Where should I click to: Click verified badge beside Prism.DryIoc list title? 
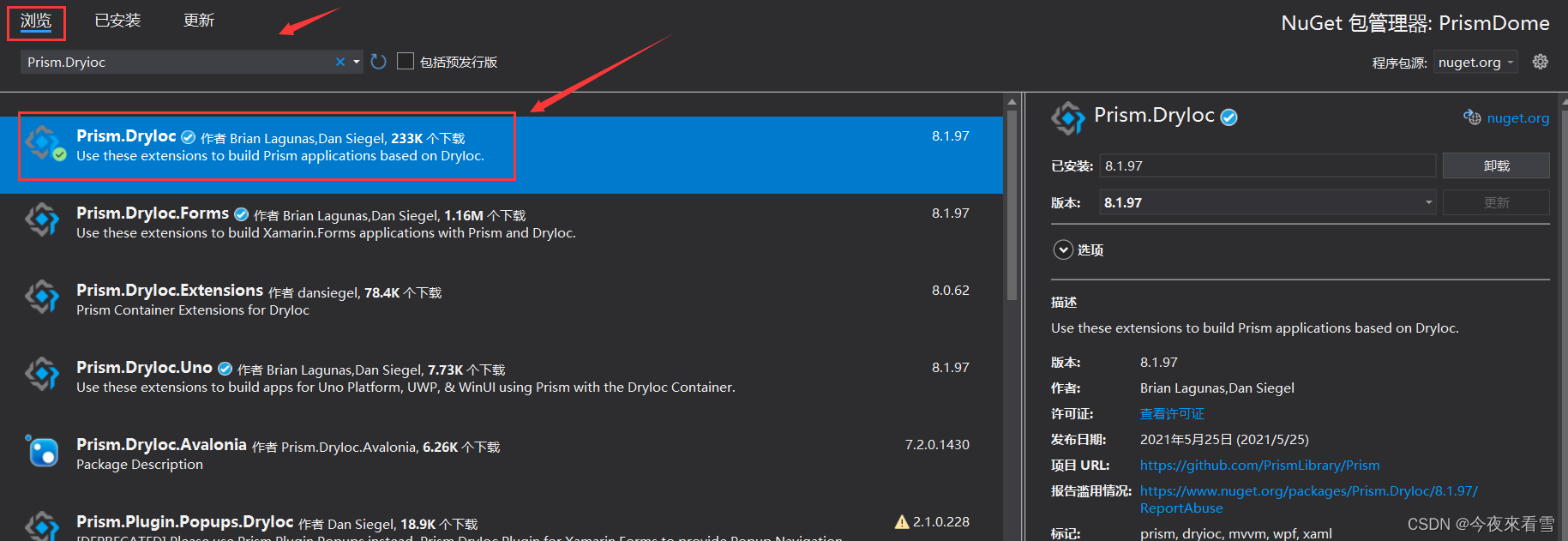tap(189, 137)
